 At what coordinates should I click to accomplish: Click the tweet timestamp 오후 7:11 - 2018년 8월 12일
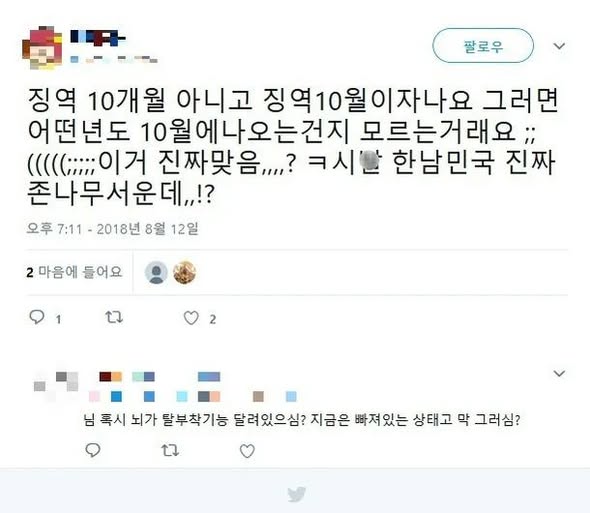tap(112, 228)
